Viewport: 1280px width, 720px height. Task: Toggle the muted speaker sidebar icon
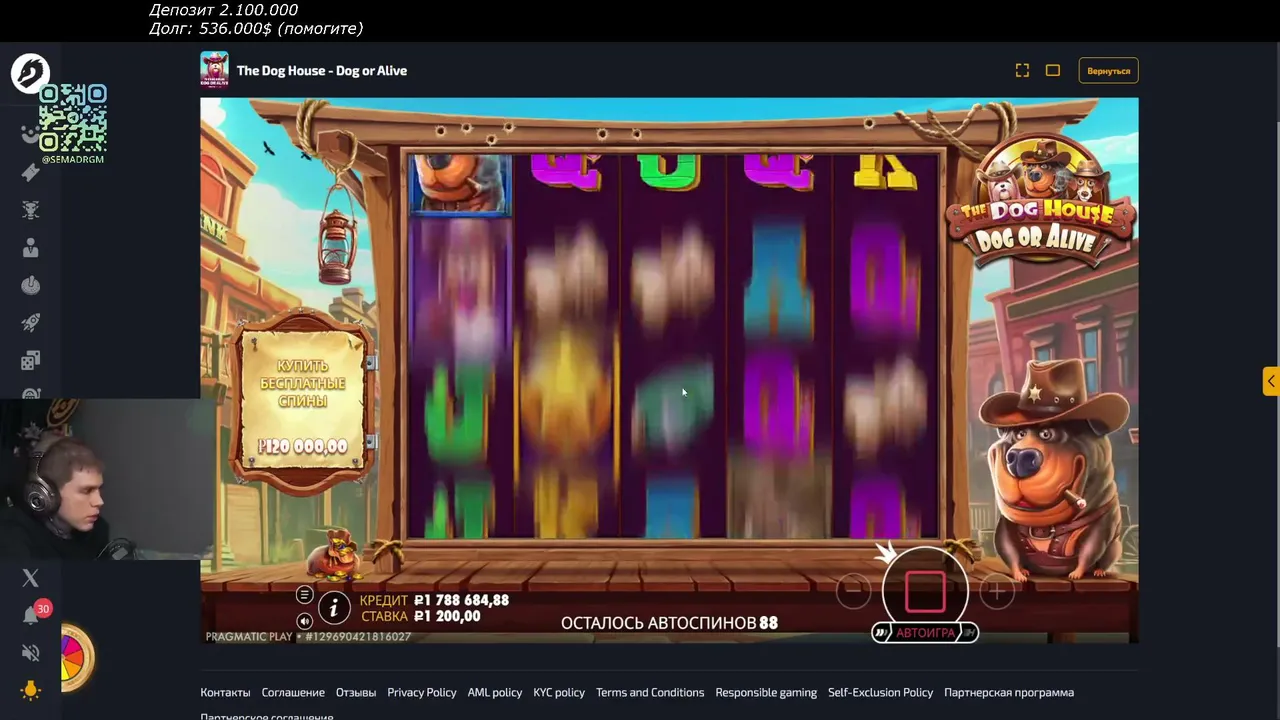coord(30,653)
